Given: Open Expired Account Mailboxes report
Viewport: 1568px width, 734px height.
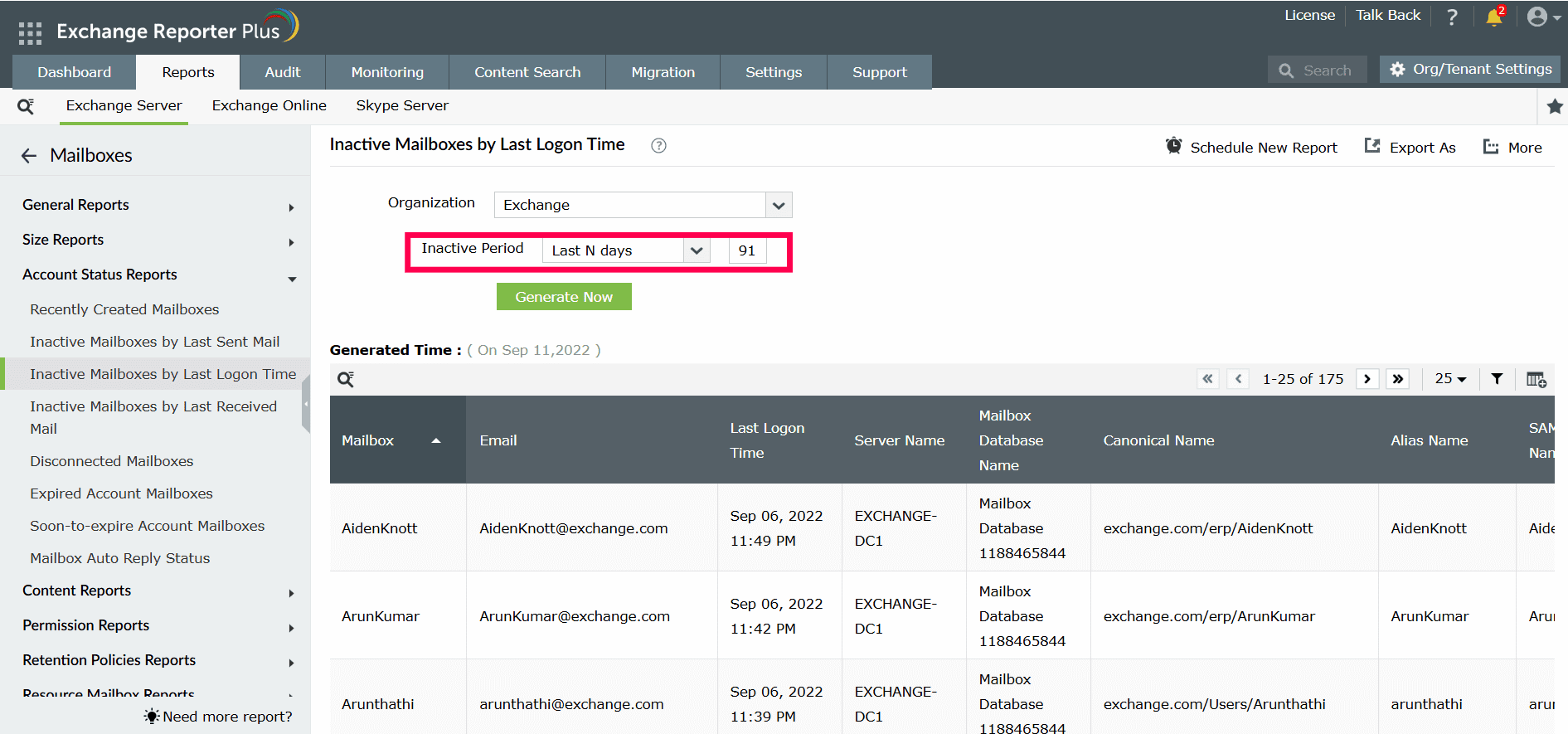Looking at the screenshot, I should point(122,493).
